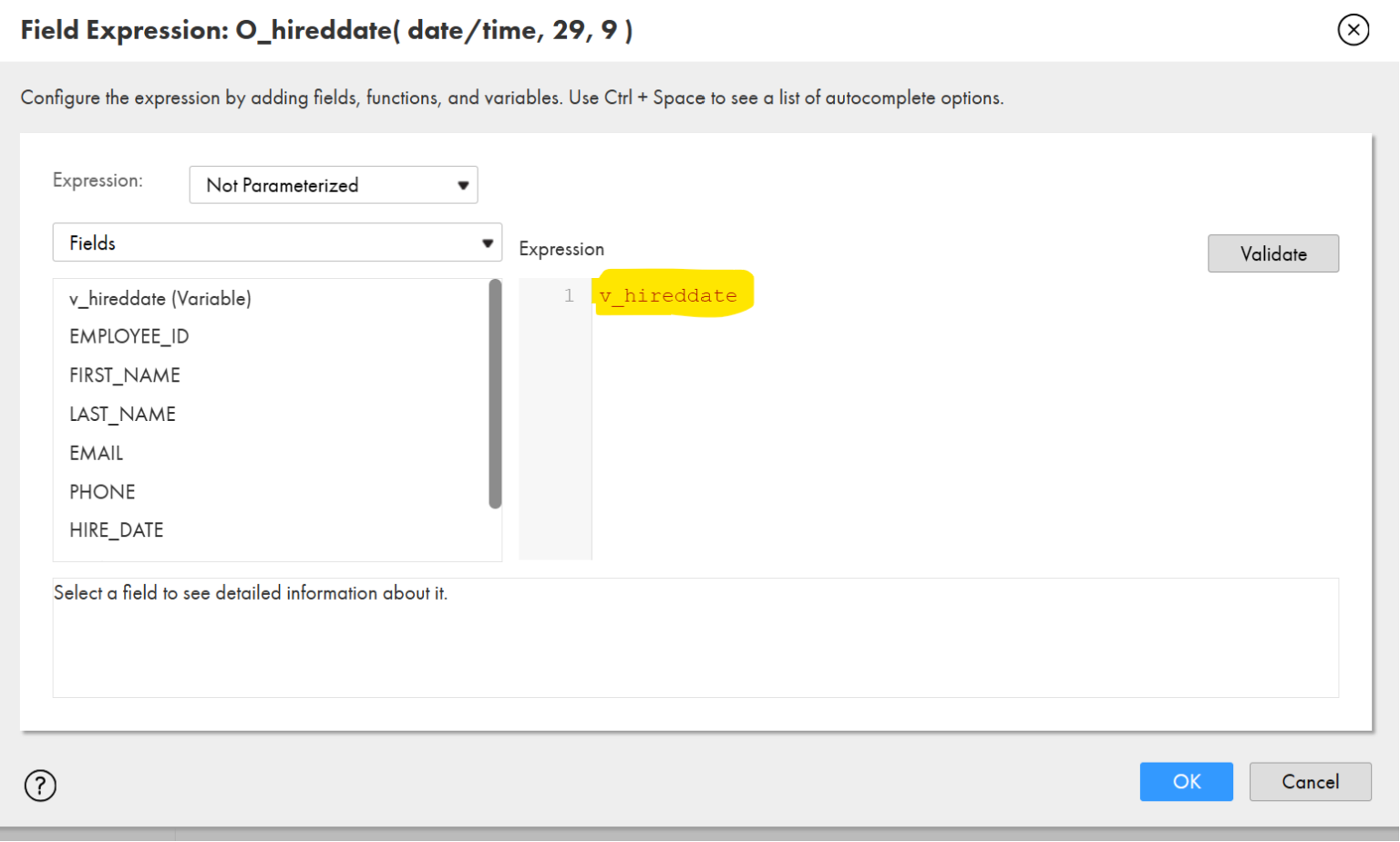The height and width of the screenshot is (842, 1400).
Task: Select the FIRST_NAME field
Action: [124, 375]
